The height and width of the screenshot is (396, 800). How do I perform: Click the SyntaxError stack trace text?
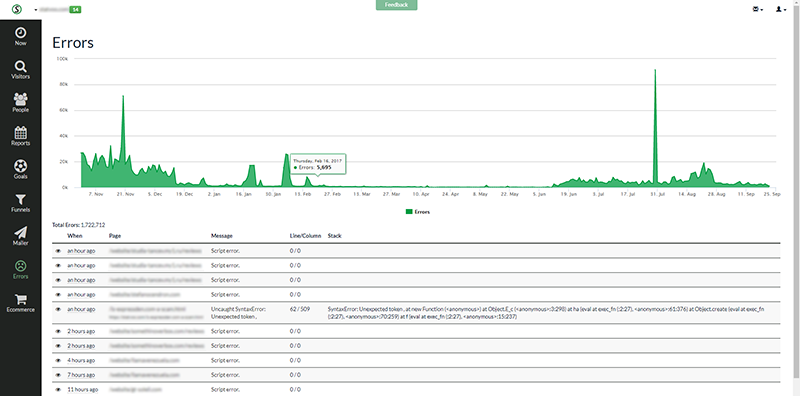[x=546, y=313]
